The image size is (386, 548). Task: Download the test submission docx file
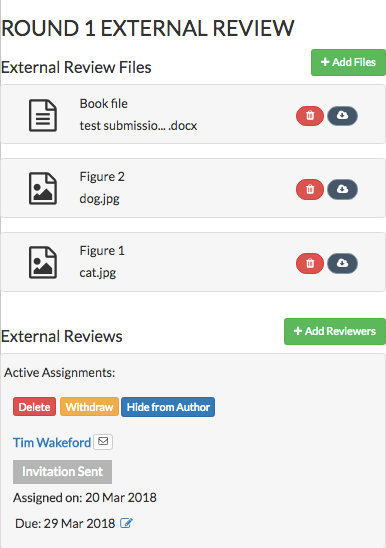pyautogui.click(x=342, y=116)
